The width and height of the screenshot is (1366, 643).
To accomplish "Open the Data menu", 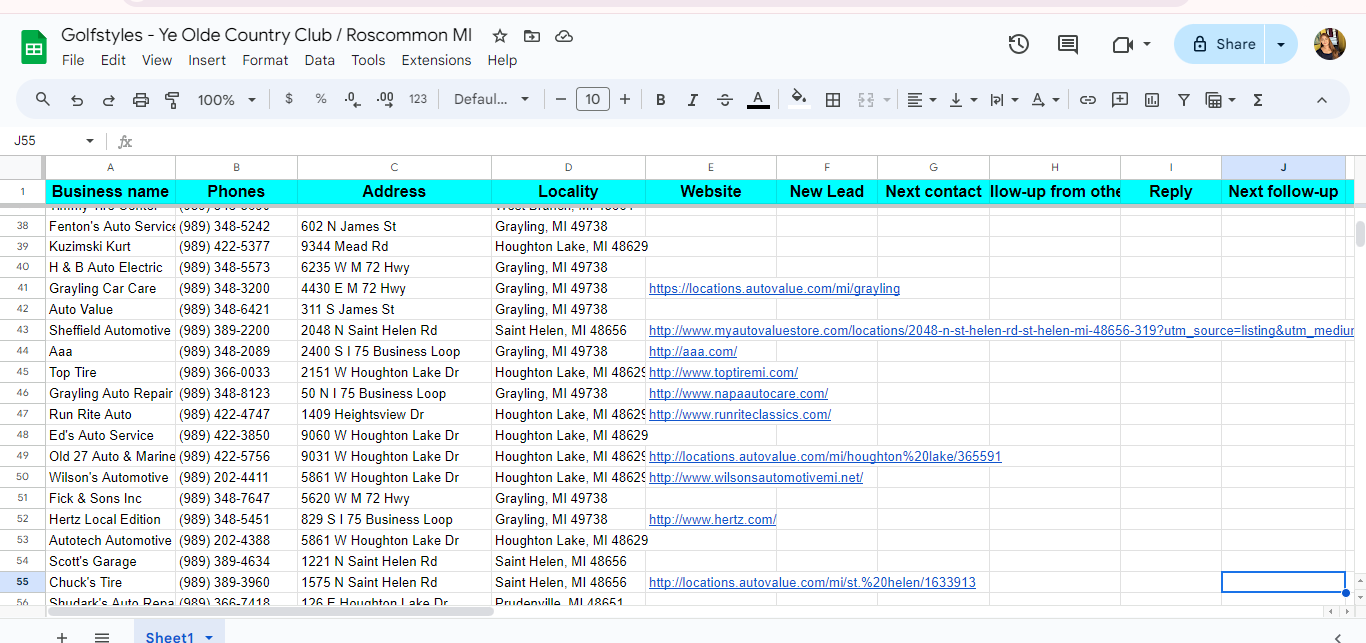I will point(320,60).
